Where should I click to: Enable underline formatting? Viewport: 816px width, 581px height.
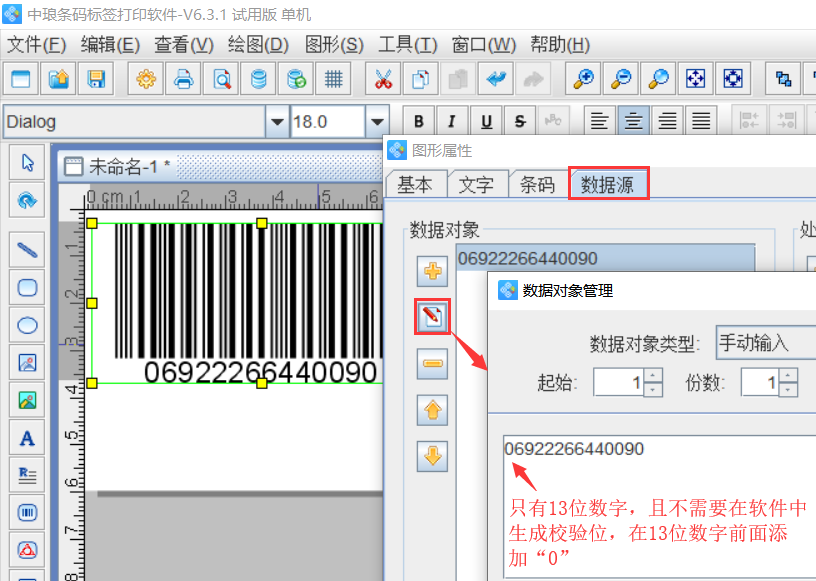(x=485, y=120)
